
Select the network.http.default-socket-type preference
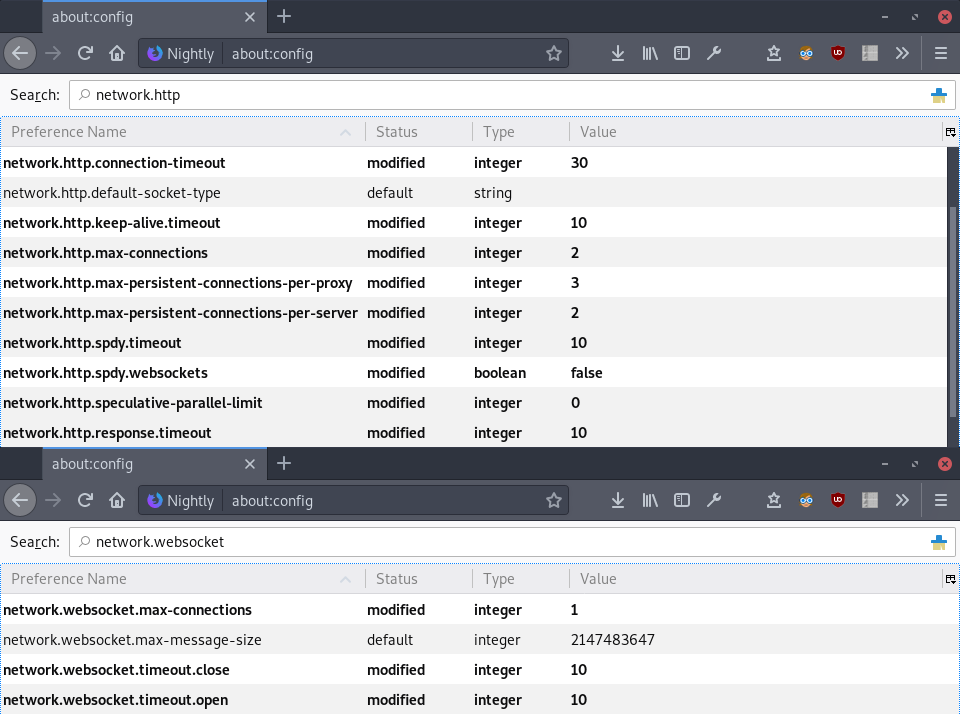coord(473,192)
